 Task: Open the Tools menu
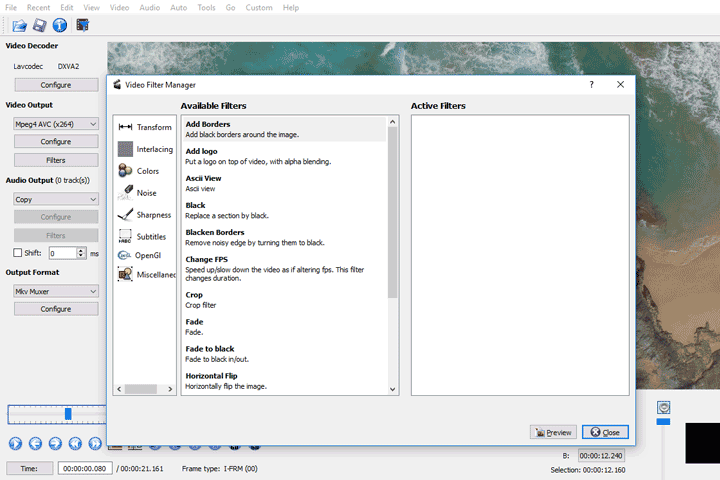point(206,7)
